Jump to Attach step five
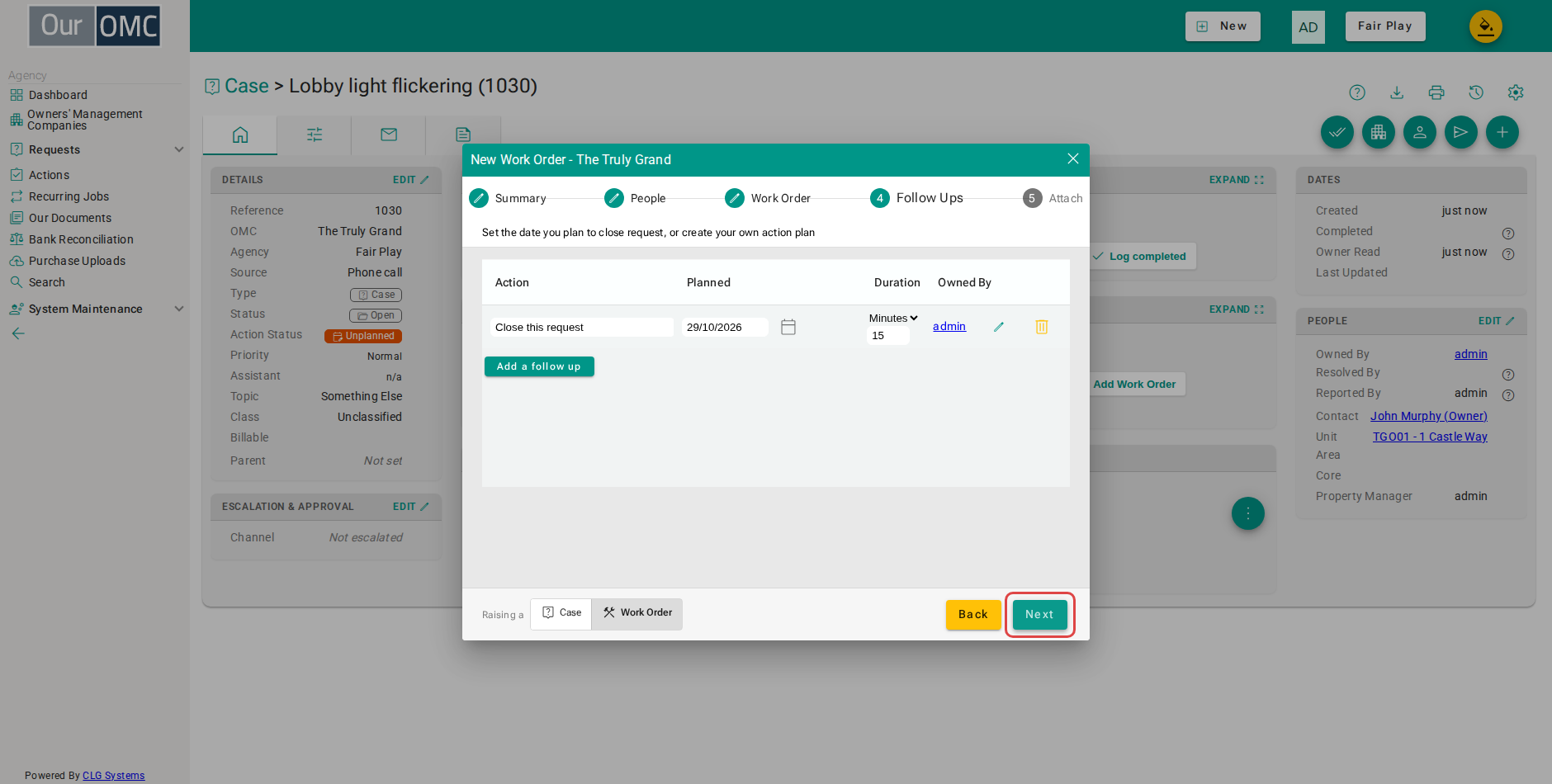 (x=1053, y=198)
